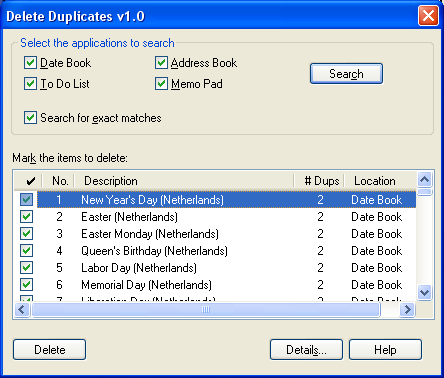Select the Labor Day (Netherlands) description
The image size is (444, 378).
(139, 268)
